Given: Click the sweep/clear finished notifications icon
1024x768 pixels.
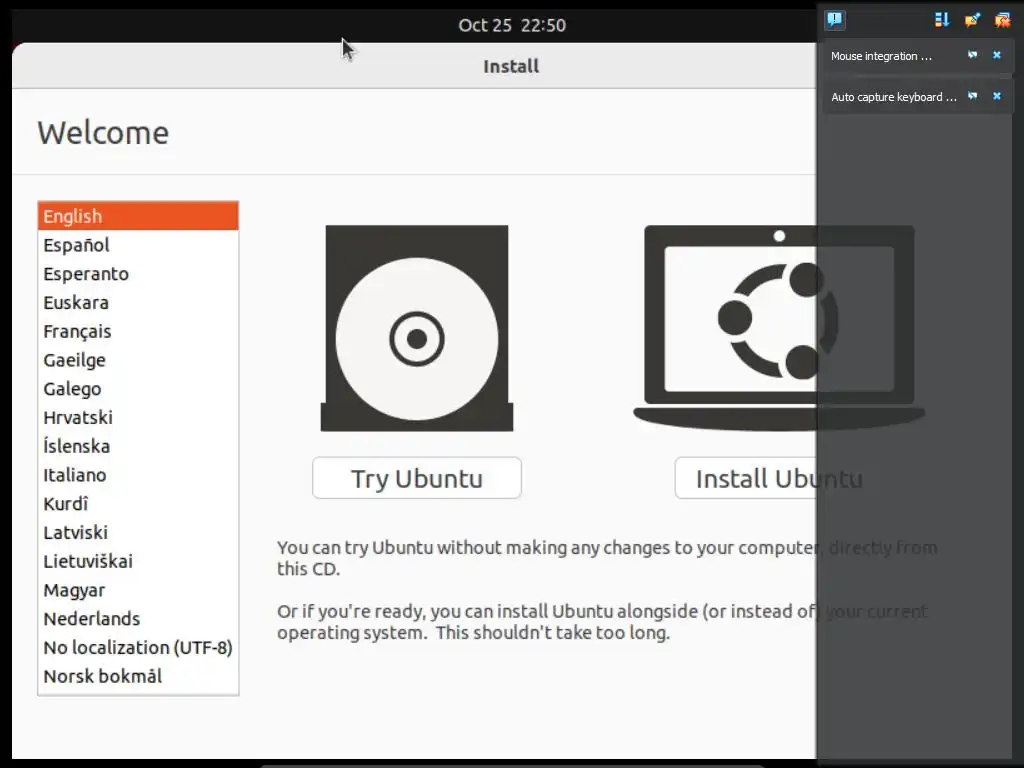Looking at the screenshot, I should tap(972, 20).
